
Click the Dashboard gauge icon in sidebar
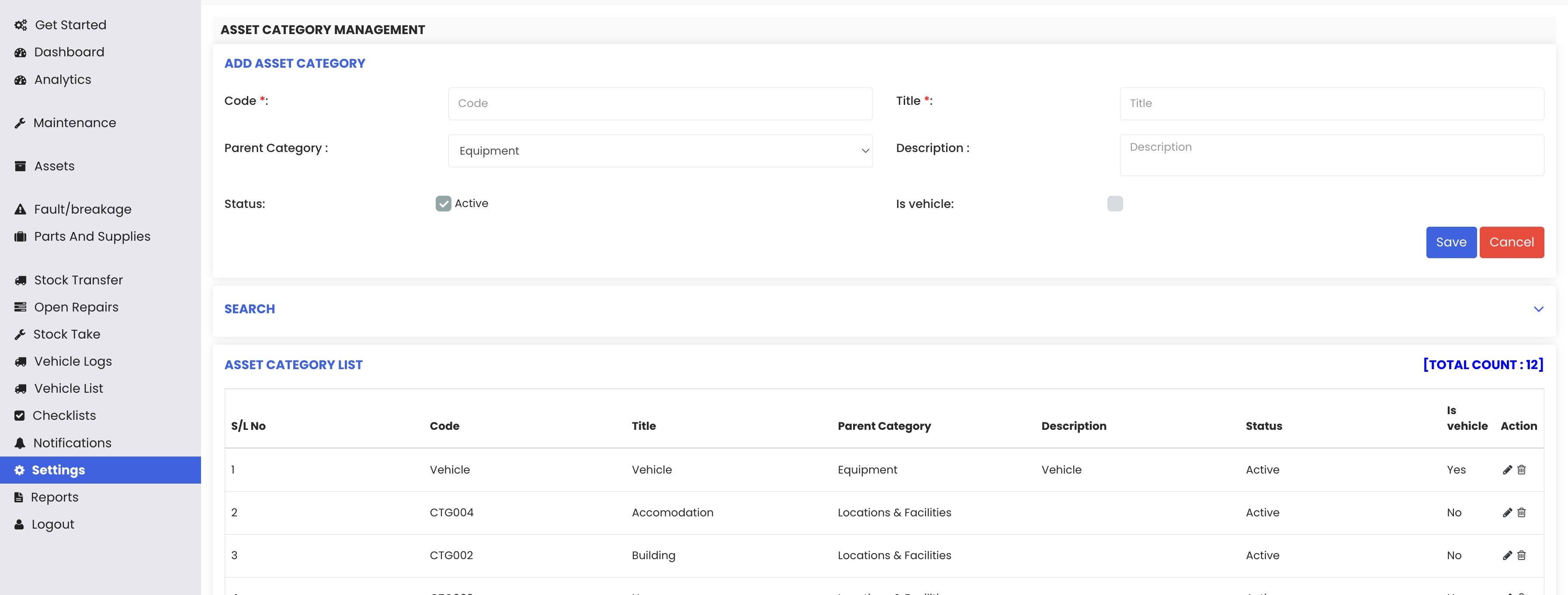pyautogui.click(x=20, y=52)
